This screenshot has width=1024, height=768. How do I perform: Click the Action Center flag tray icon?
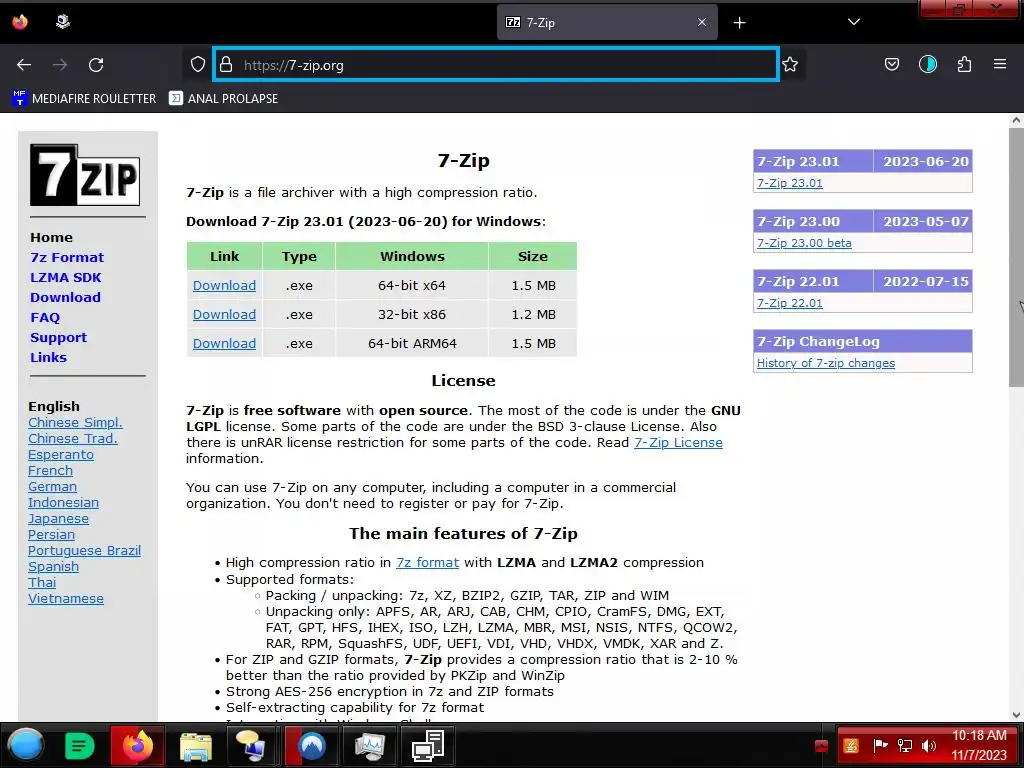point(880,746)
